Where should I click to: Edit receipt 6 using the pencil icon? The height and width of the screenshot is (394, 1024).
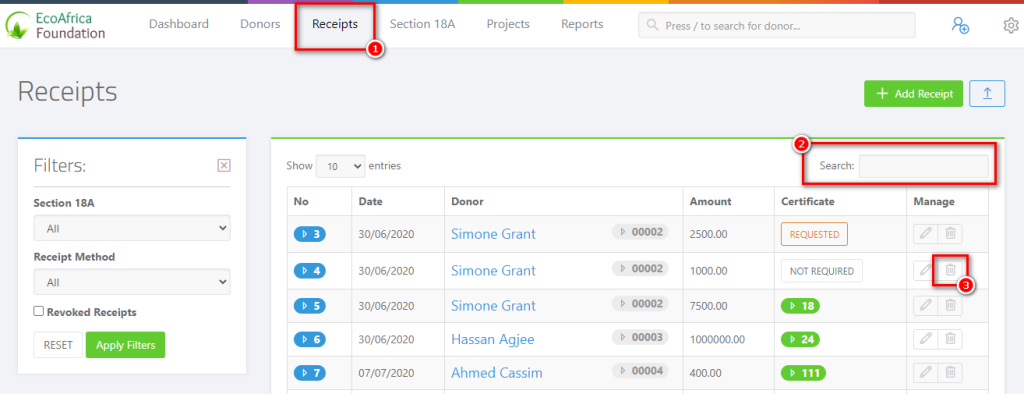[925, 338]
